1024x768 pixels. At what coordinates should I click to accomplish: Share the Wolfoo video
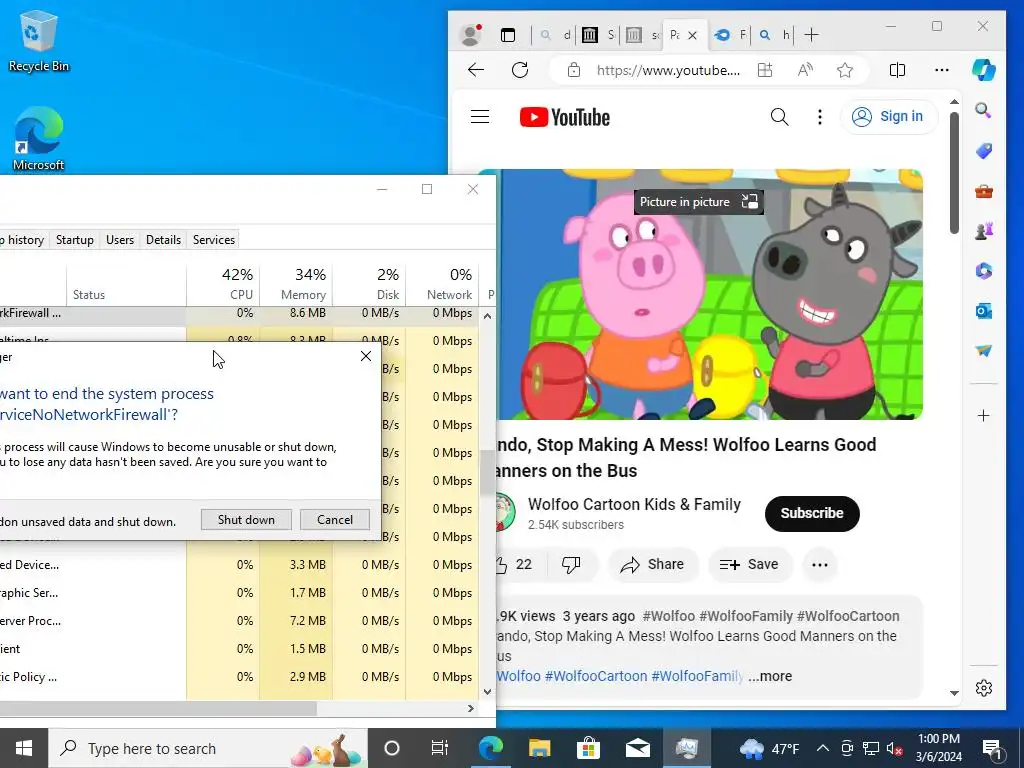click(x=653, y=564)
